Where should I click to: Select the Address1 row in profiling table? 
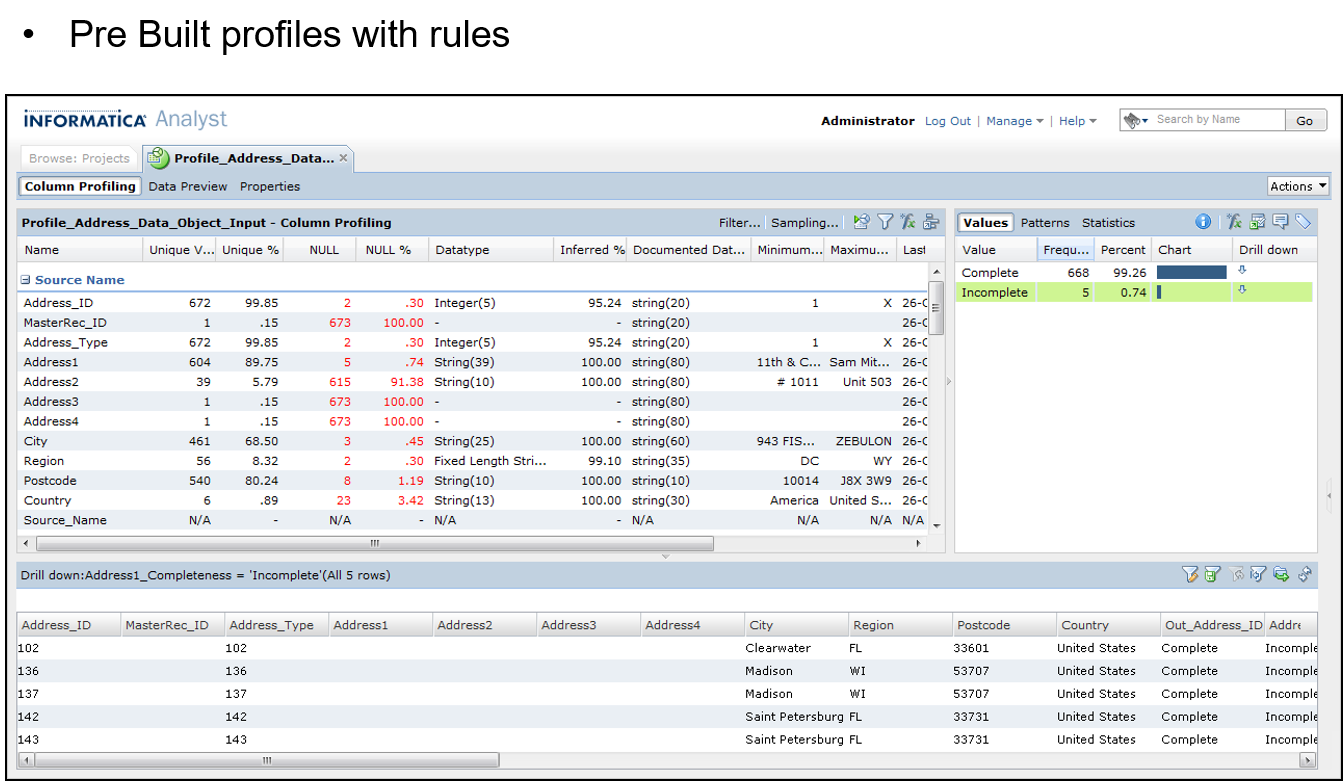click(x=472, y=362)
